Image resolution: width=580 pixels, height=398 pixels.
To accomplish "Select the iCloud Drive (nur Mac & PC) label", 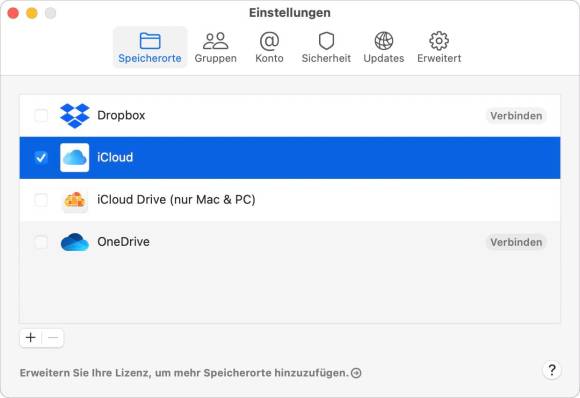I will [x=176, y=200].
